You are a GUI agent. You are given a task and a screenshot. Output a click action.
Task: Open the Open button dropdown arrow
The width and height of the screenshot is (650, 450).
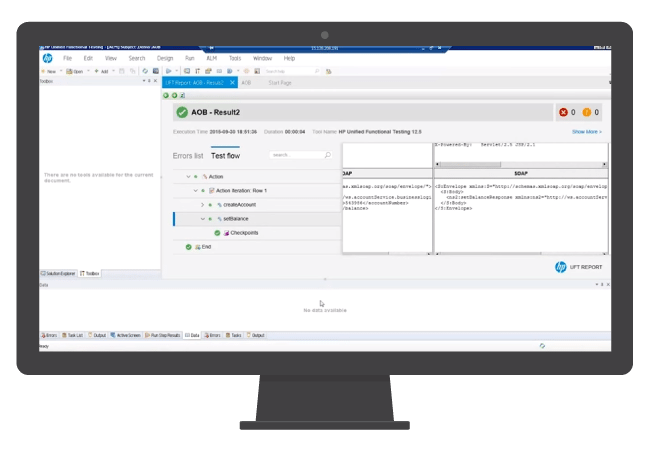pos(88,71)
